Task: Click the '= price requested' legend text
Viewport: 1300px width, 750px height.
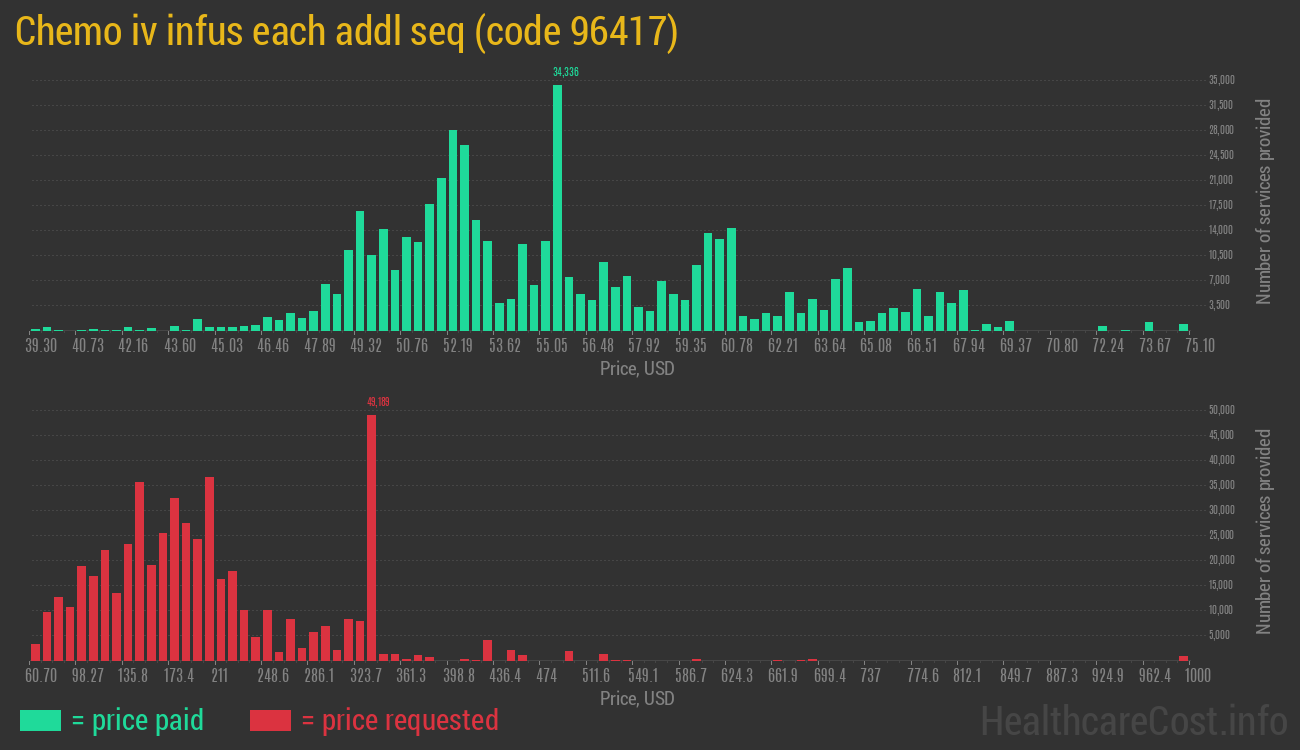Action: pos(399,720)
